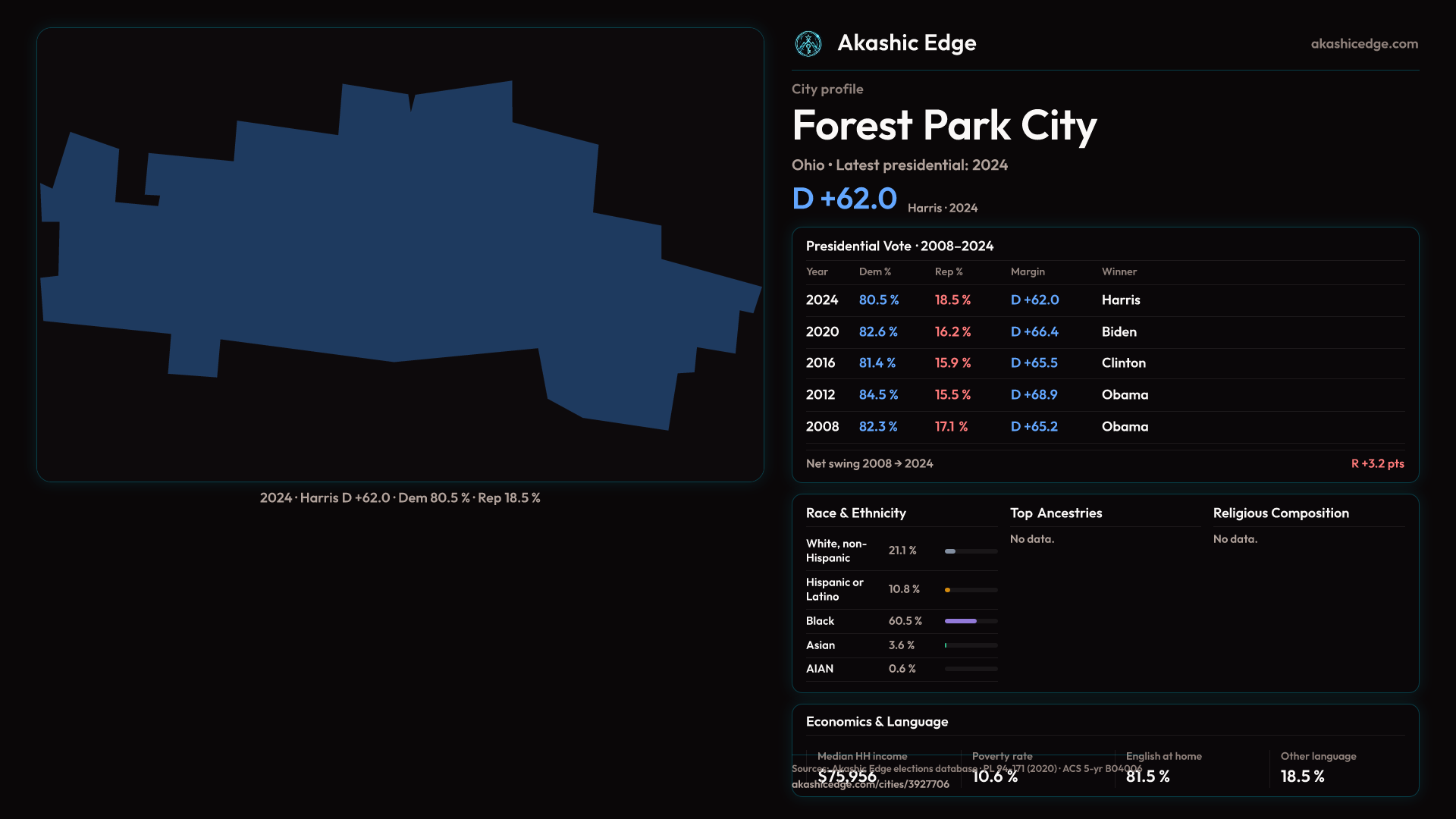Click the Hispanic or Latino orange bar
This screenshot has height=819, width=1456.
(948, 590)
